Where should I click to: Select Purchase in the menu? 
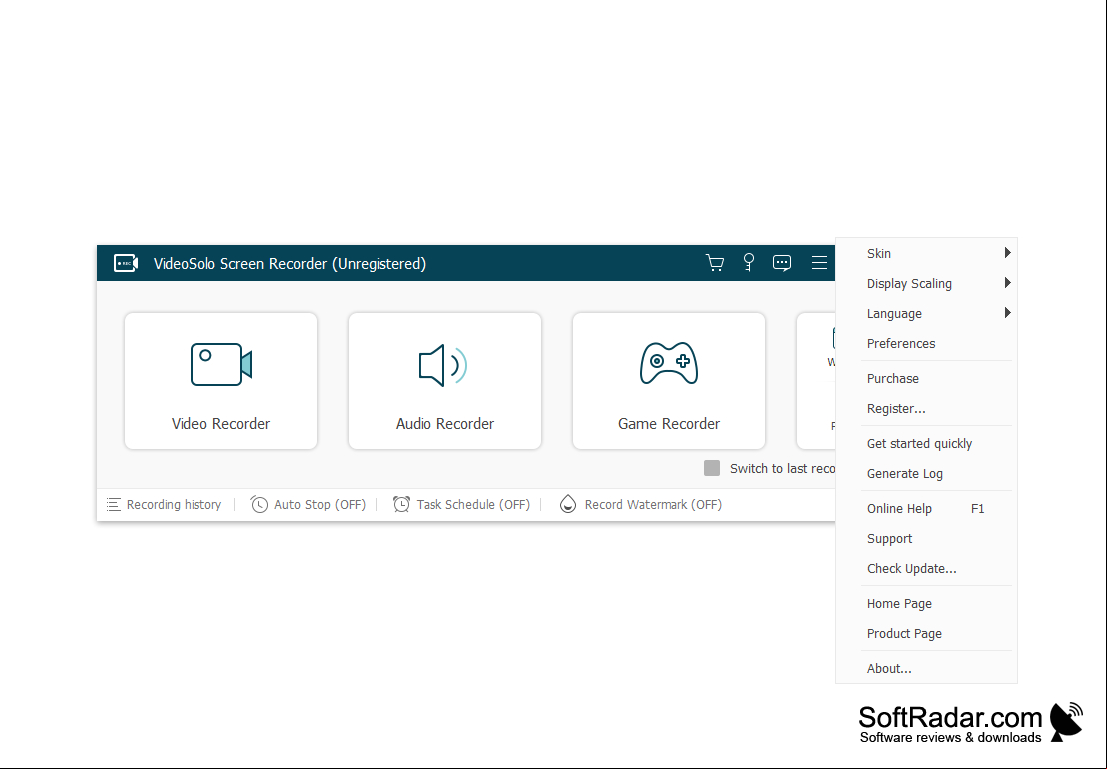pos(926,378)
